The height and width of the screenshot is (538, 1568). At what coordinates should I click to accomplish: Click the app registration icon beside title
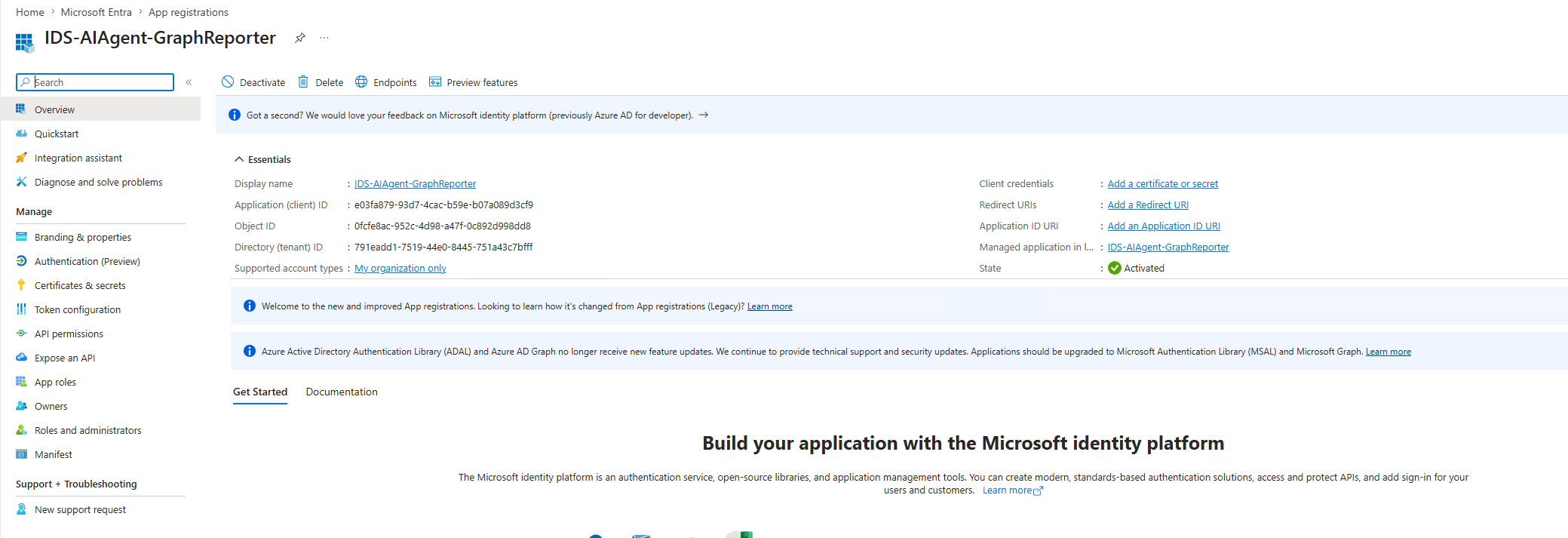tap(24, 43)
